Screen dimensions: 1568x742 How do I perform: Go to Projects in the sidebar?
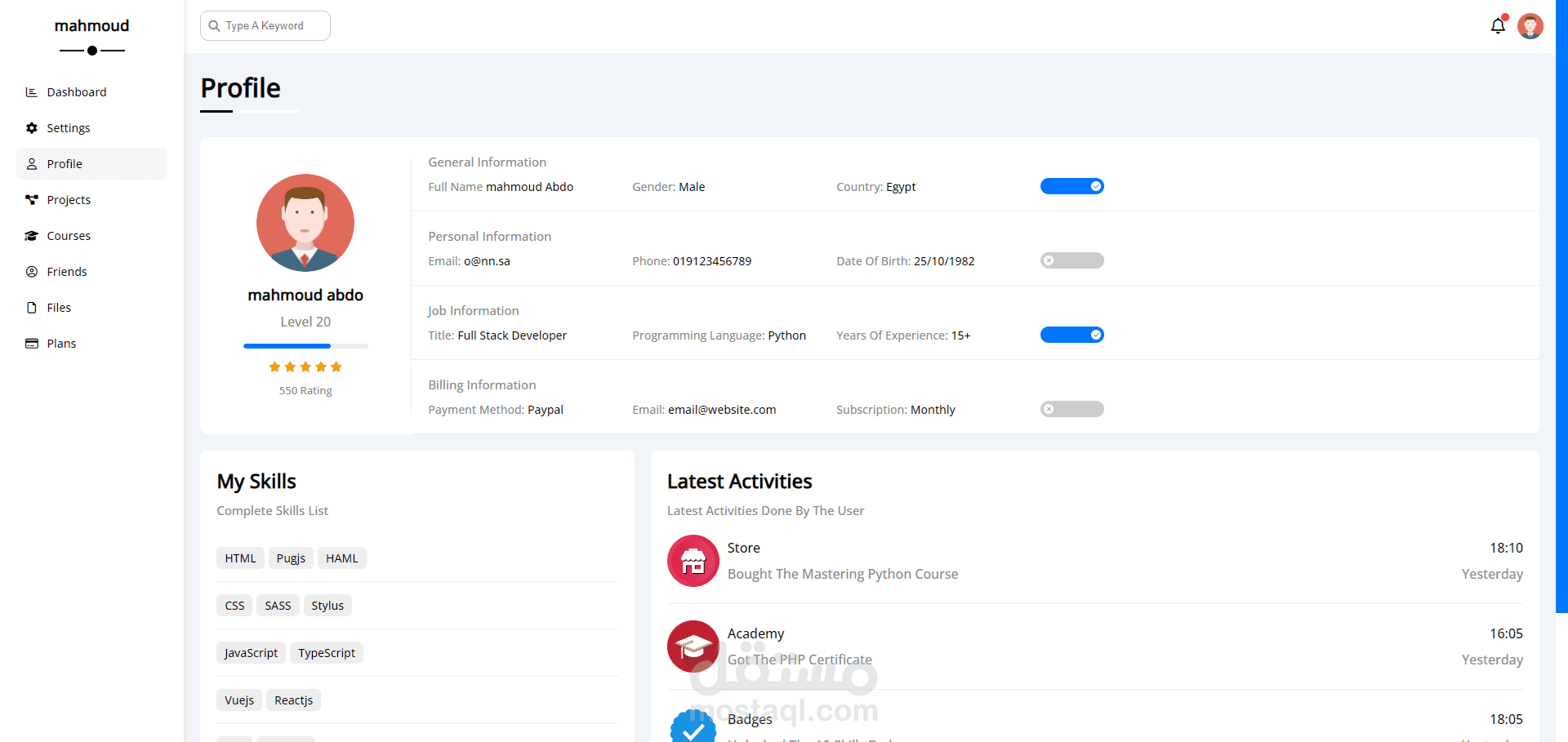pyautogui.click(x=91, y=200)
